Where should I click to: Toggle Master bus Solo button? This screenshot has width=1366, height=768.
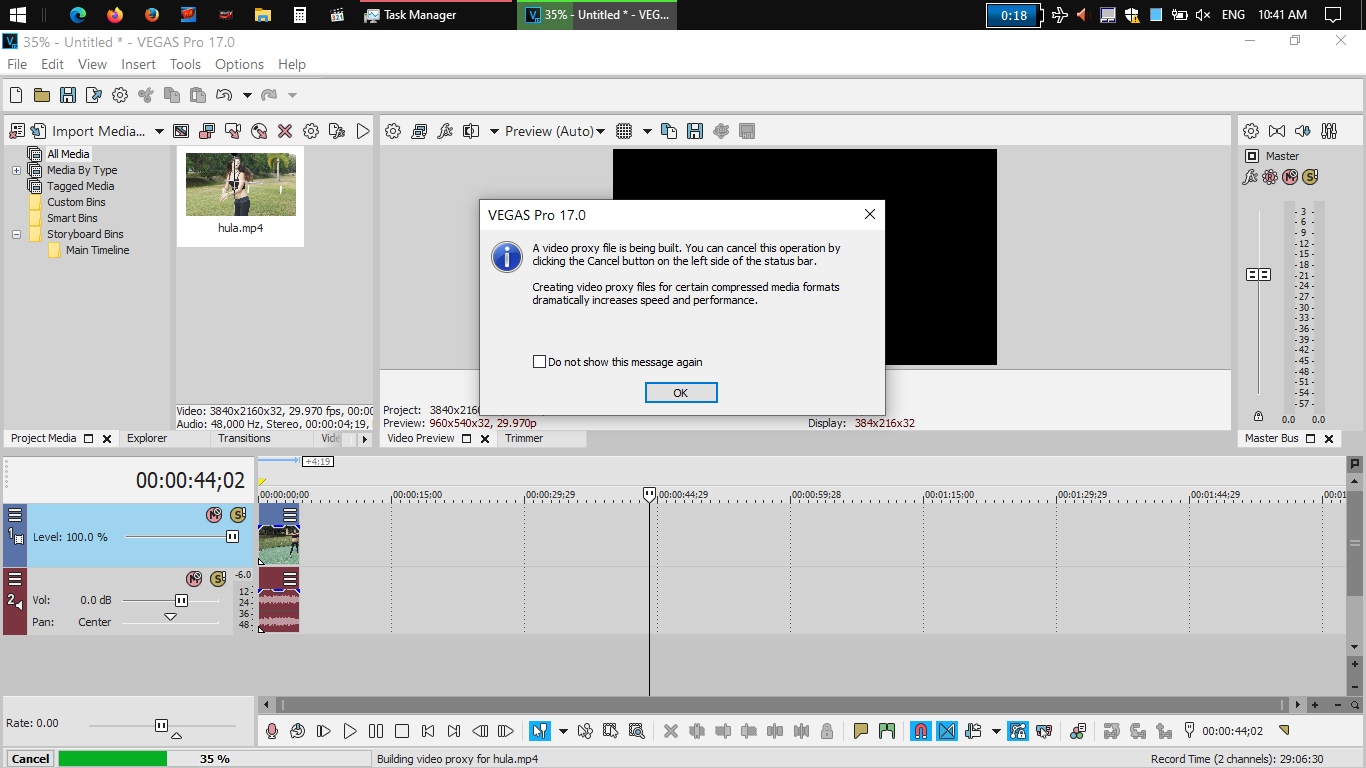point(1310,177)
